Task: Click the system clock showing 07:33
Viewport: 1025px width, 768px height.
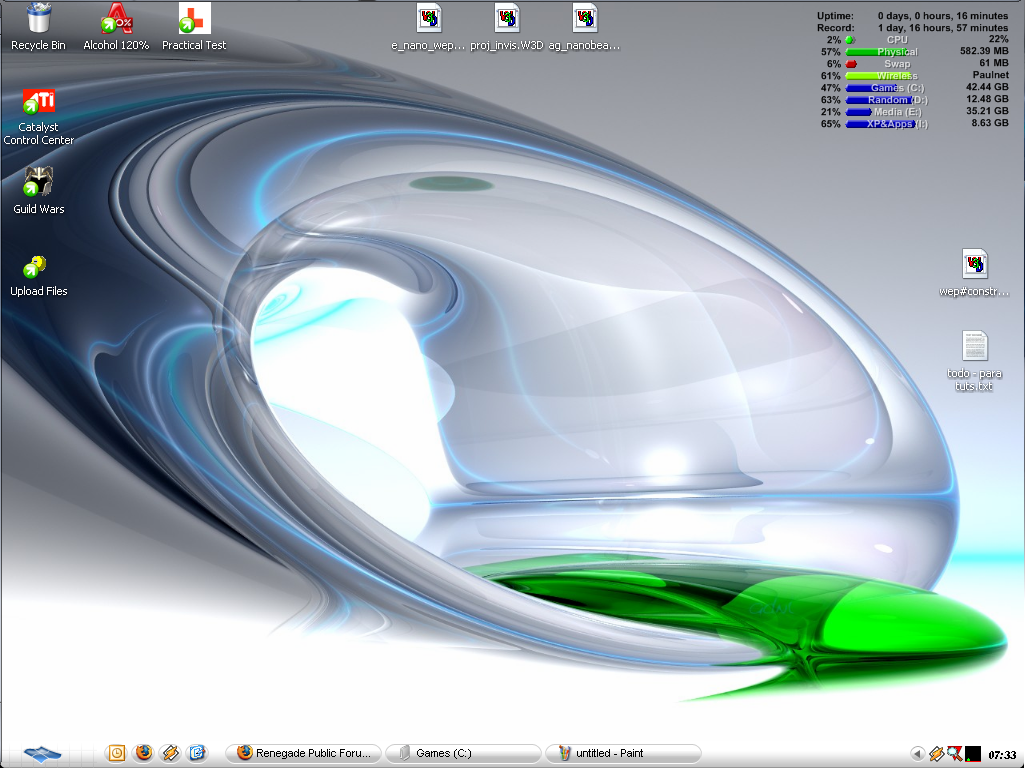Action: (x=1002, y=754)
